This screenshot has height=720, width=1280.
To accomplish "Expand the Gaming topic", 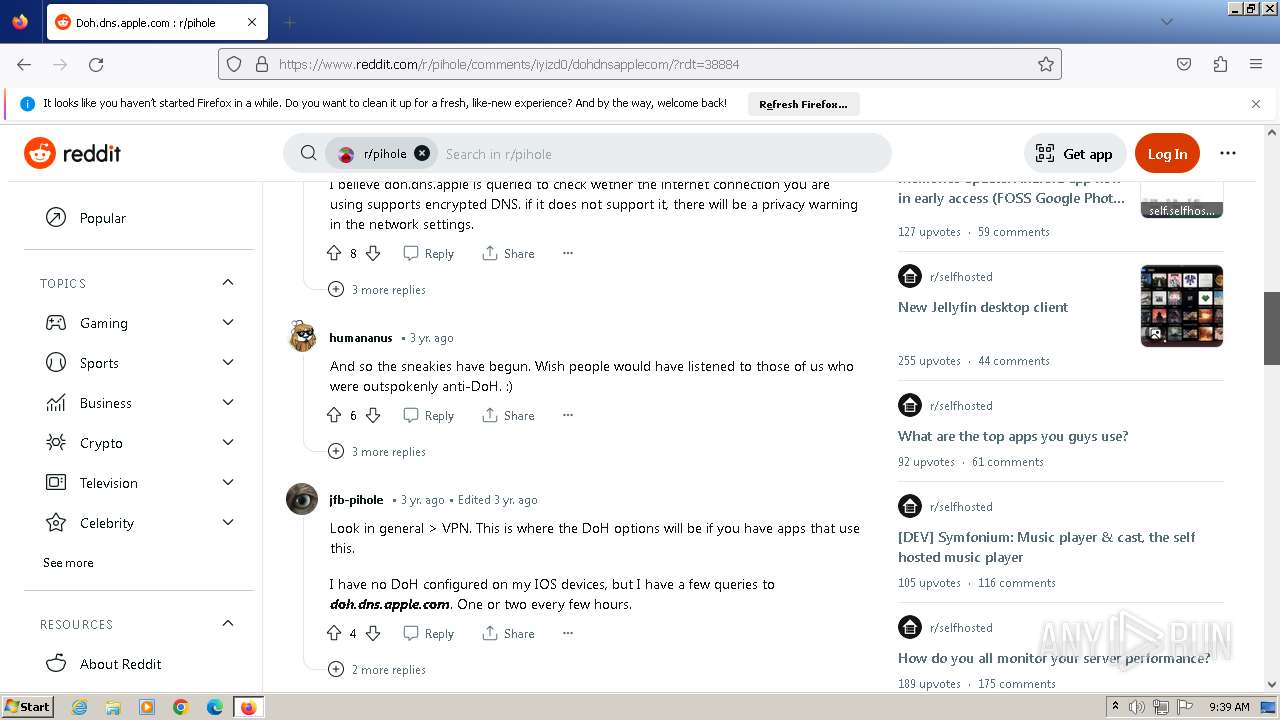I will click(x=228, y=323).
